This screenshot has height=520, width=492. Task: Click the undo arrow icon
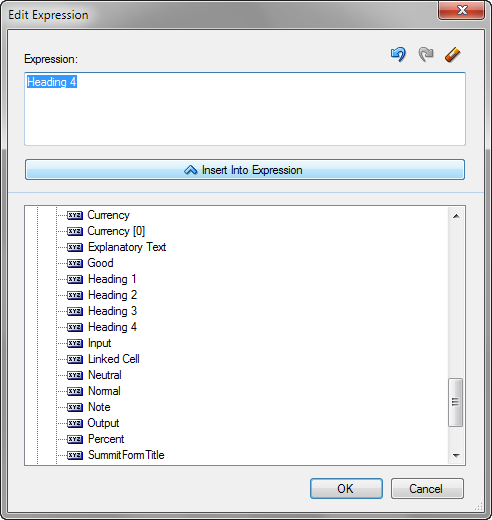[398, 54]
